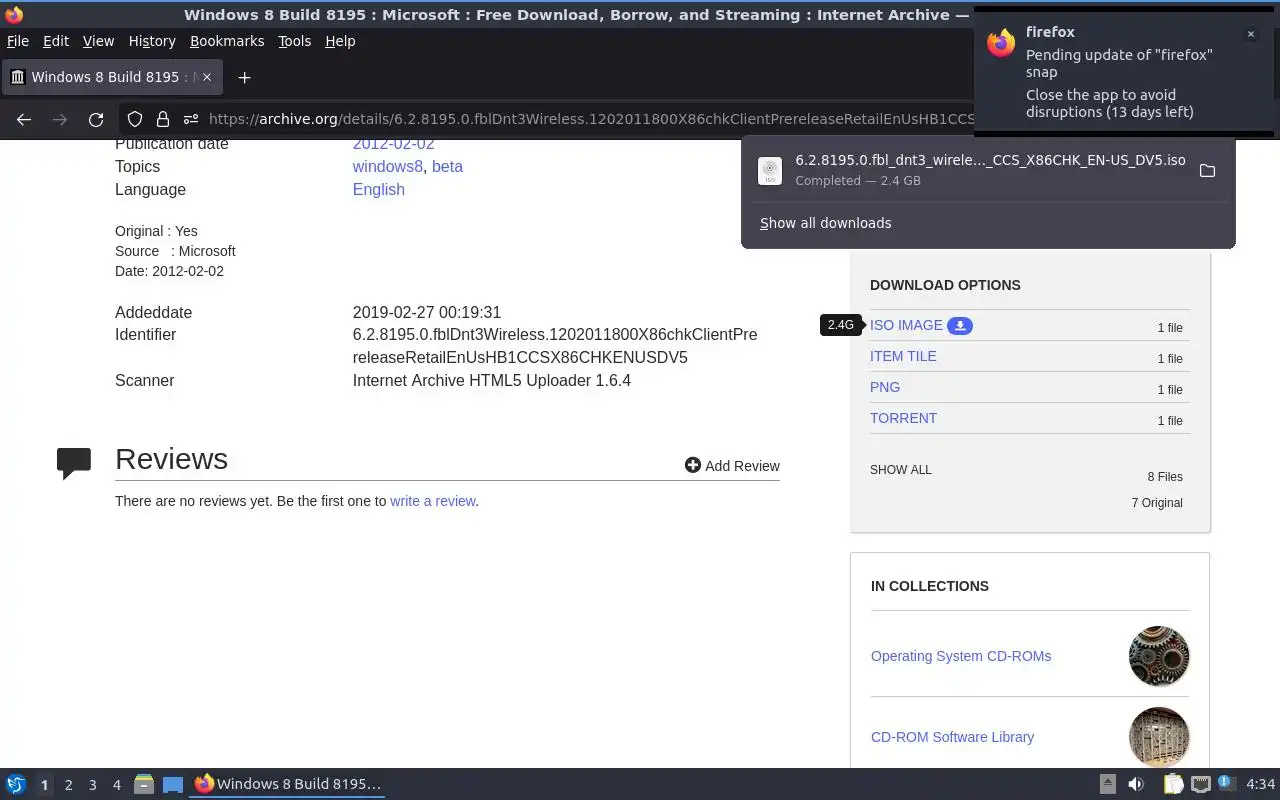This screenshot has width=1280, height=800.
Task: Click the address bar URL field
Action: tap(590, 119)
